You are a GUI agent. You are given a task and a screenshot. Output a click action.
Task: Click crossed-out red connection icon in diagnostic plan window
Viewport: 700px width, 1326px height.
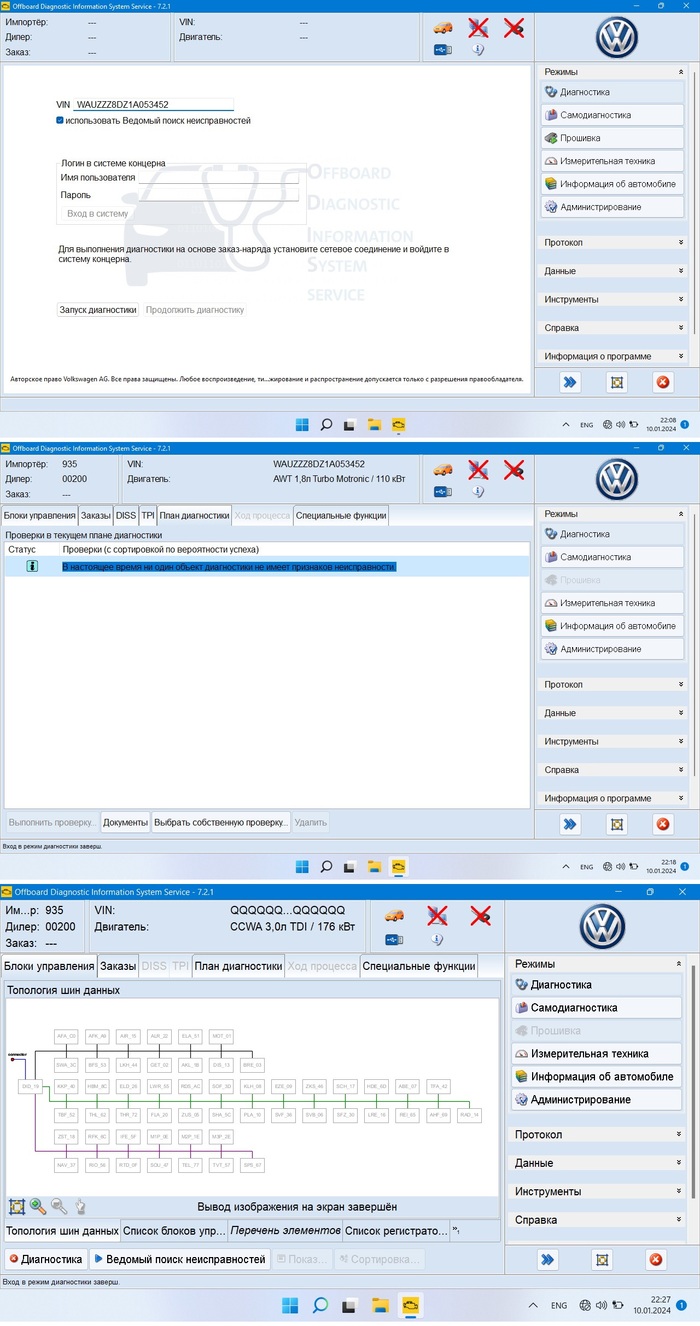513,469
